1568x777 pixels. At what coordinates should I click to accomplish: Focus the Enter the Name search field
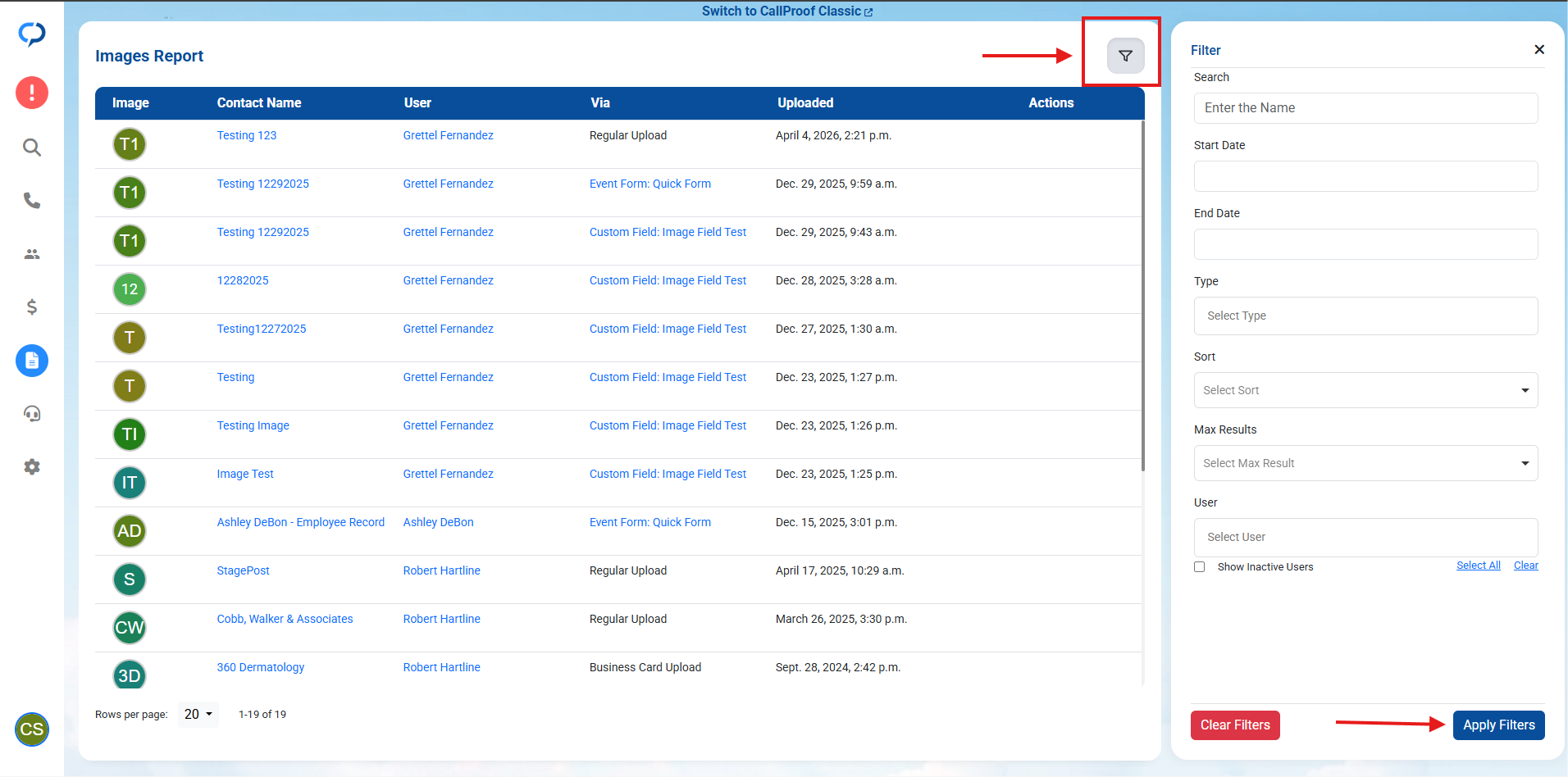coord(1365,108)
